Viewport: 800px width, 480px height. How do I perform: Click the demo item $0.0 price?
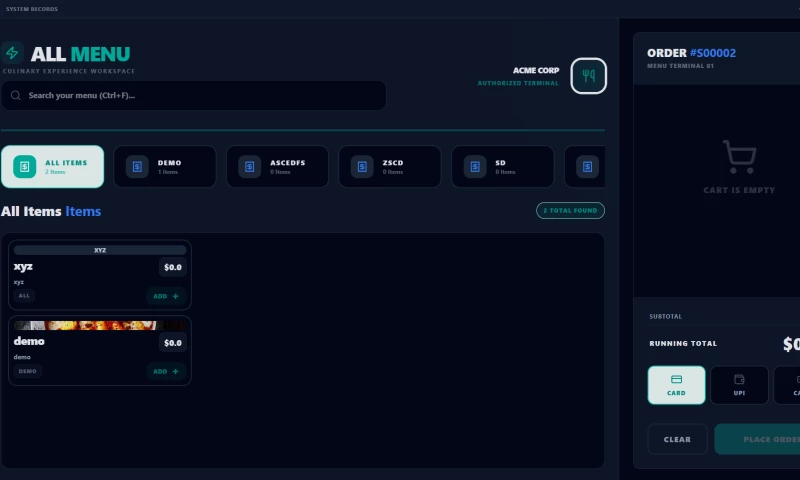173,343
